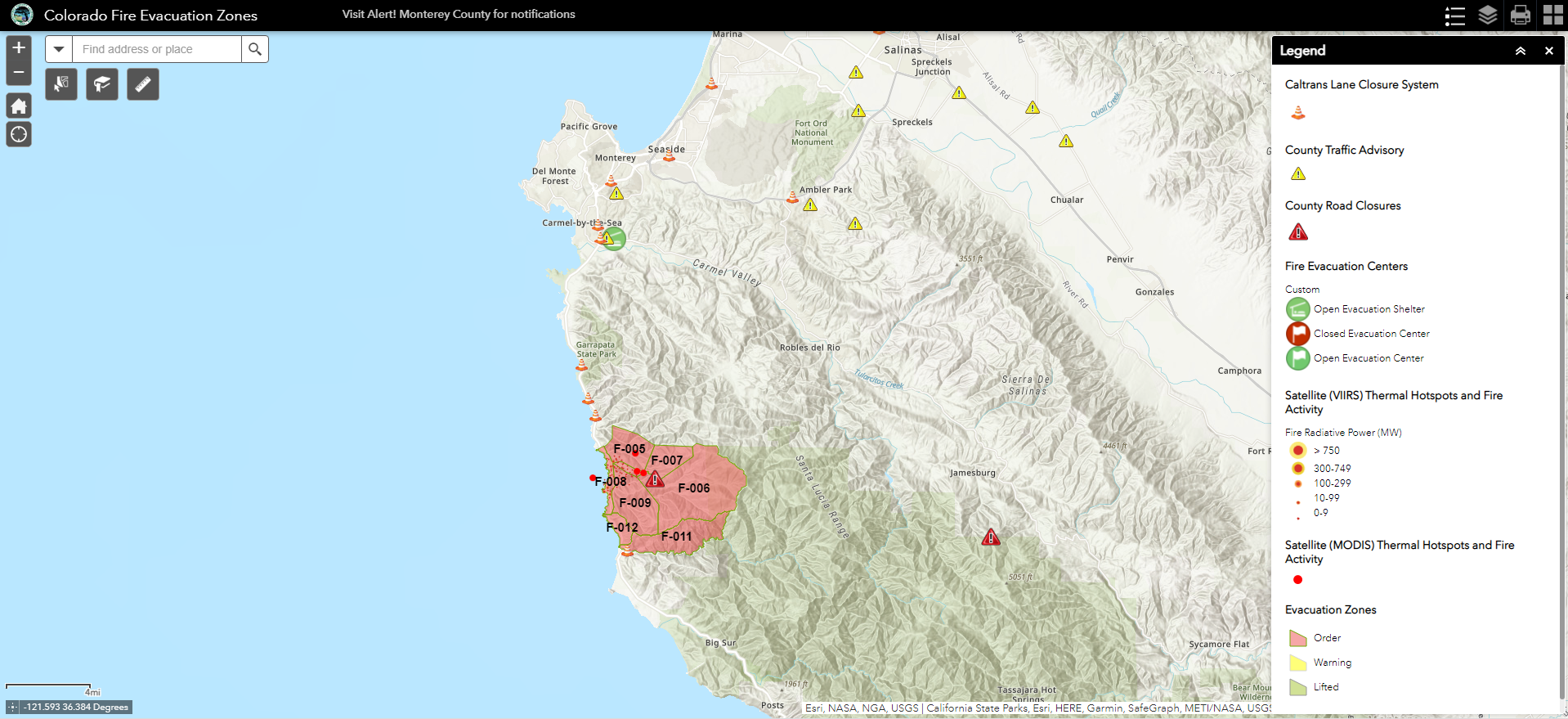Open the select features tool

[61, 84]
